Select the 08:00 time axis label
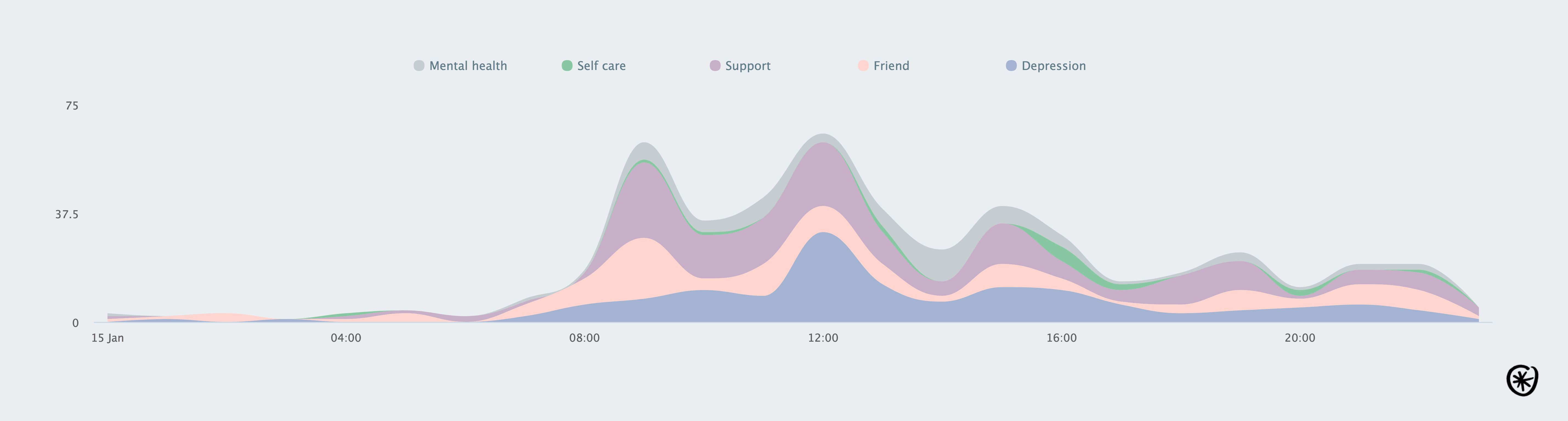1568x421 pixels. coord(584,338)
